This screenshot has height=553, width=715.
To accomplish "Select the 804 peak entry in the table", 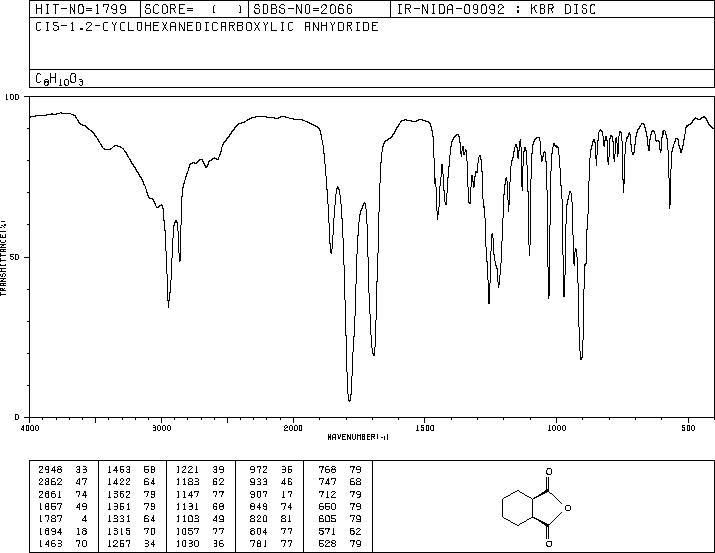I will (271, 532).
